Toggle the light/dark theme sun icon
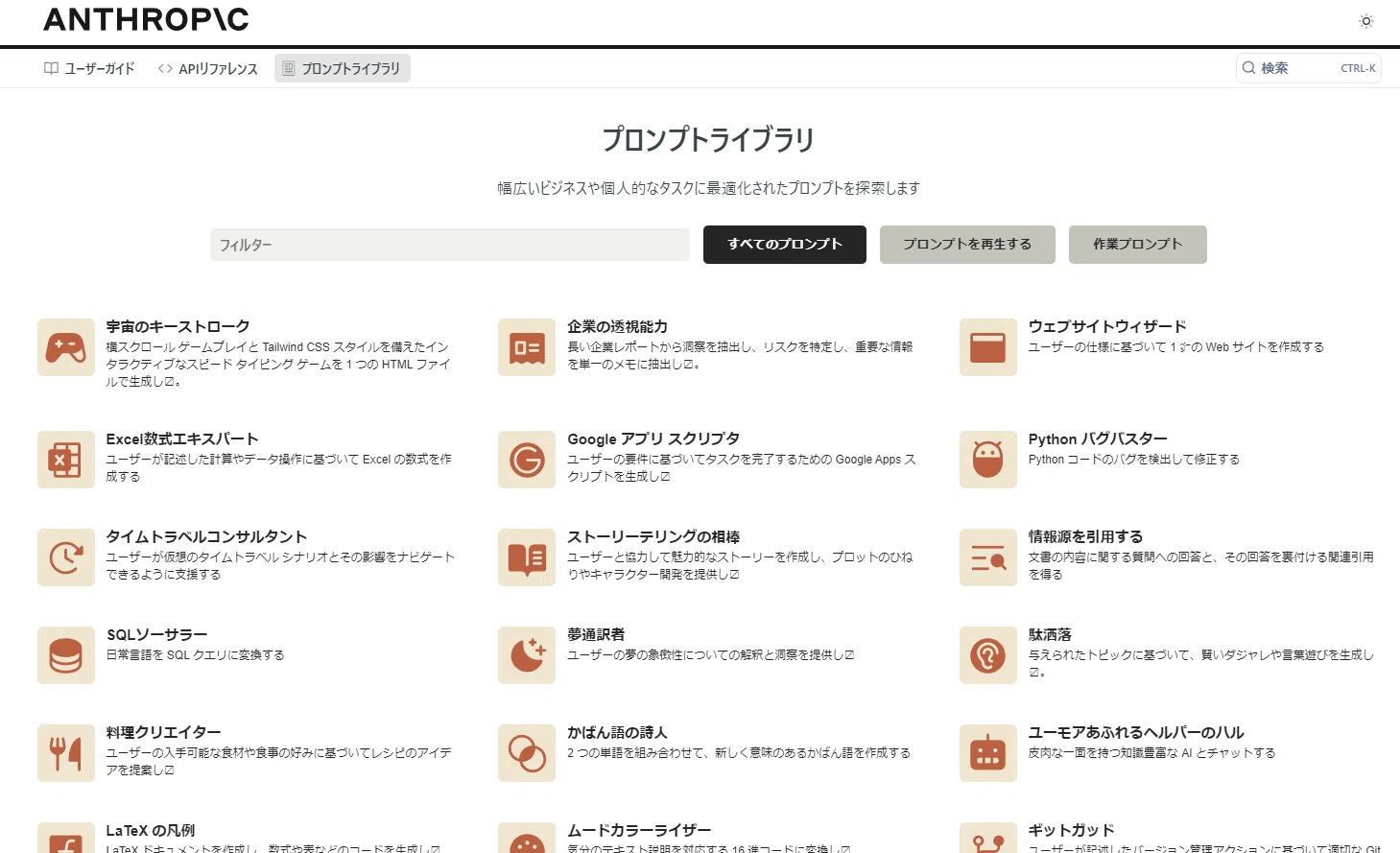This screenshot has height=853, width=1400. [1366, 21]
